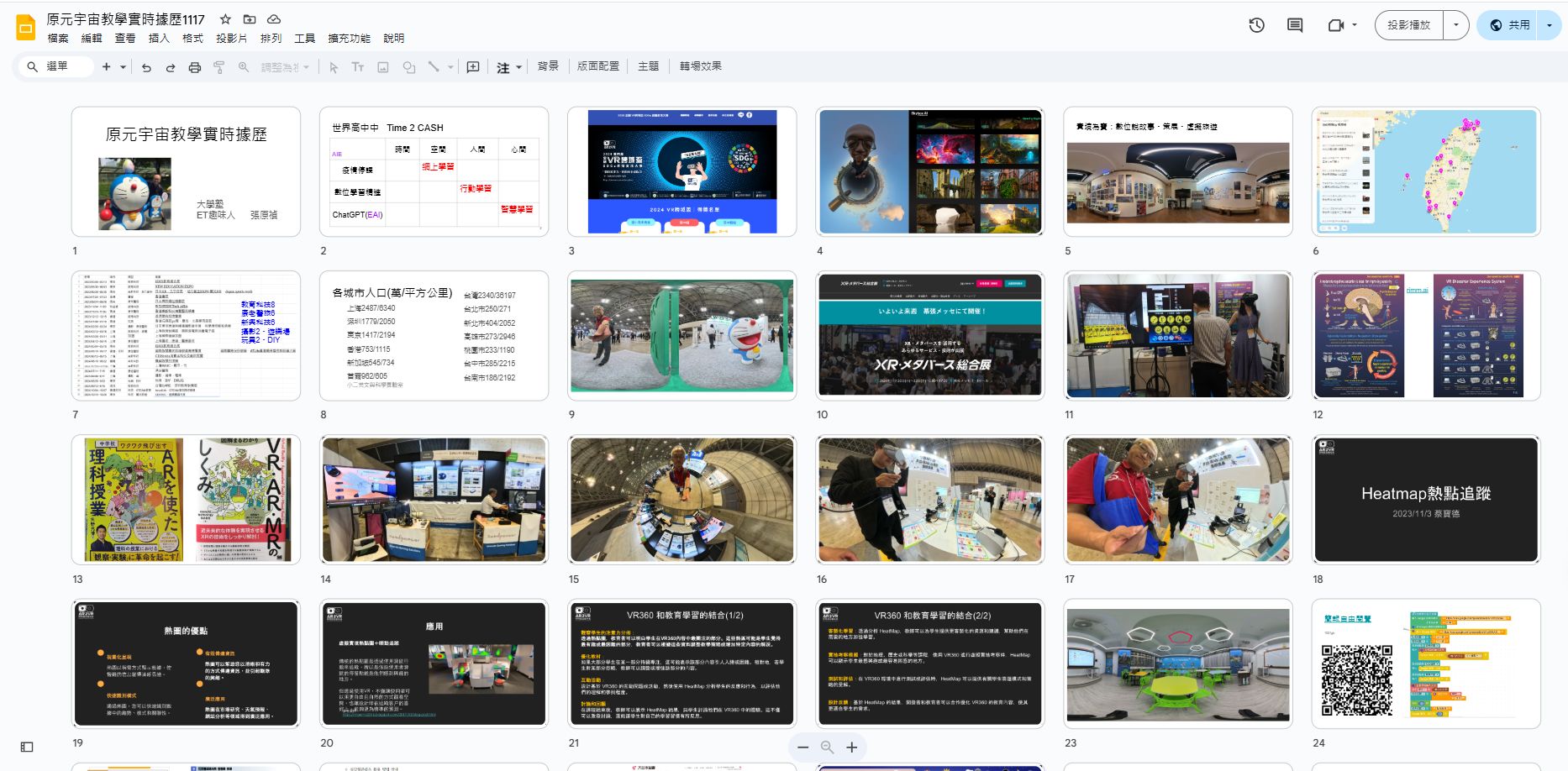This screenshot has width=1568, height=771.
Task: Select slide 24 QR code thumbnail
Action: click(x=1426, y=663)
